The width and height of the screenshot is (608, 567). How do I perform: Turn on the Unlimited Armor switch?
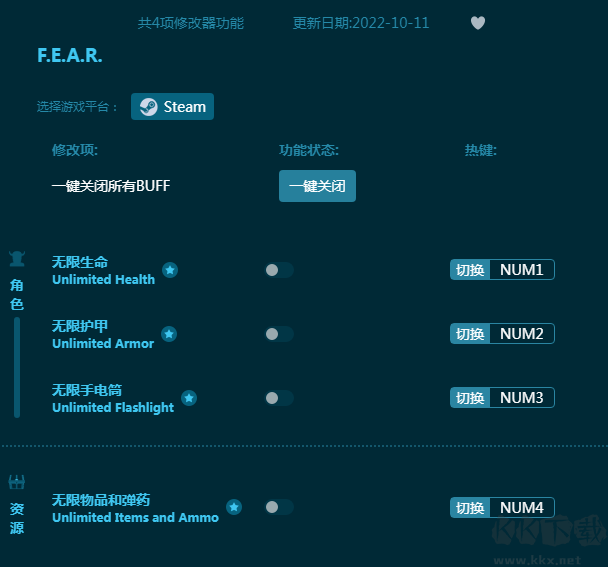tap(279, 334)
